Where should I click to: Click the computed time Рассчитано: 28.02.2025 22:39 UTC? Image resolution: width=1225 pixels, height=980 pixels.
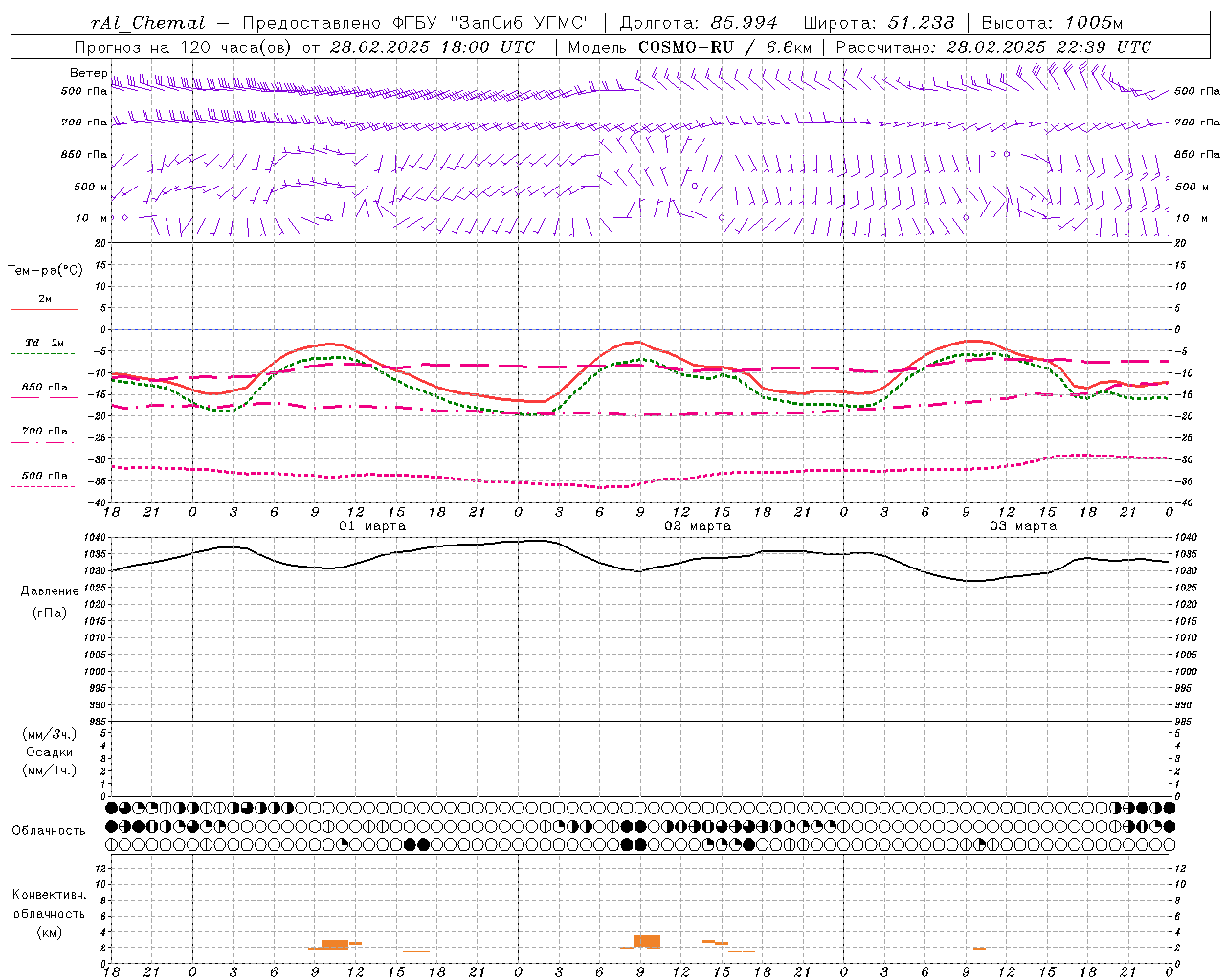[993, 47]
